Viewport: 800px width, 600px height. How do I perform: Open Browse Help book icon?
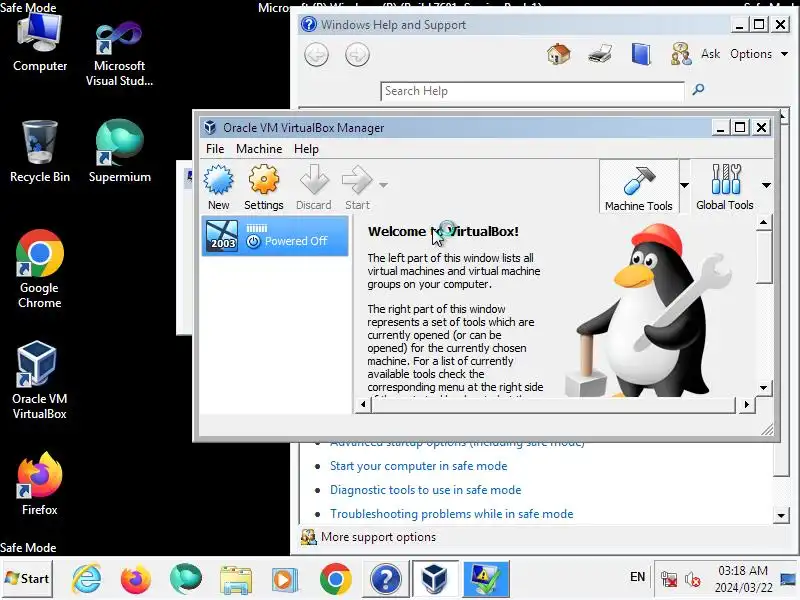coord(641,54)
